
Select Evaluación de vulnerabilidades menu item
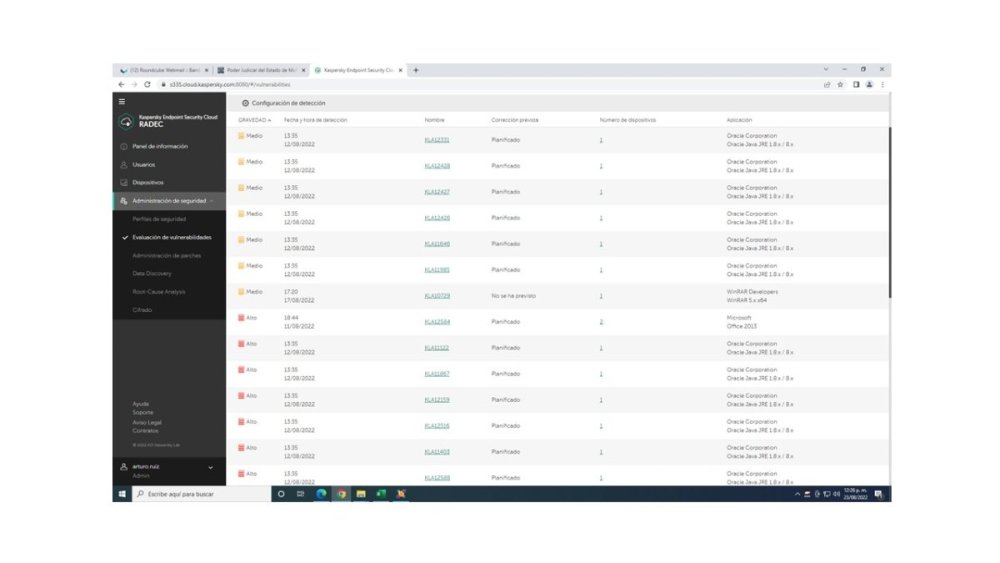pos(172,237)
